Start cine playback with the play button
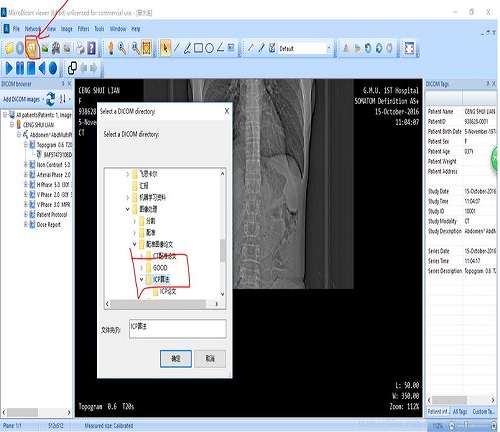The width and height of the screenshot is (500, 432). point(9,68)
